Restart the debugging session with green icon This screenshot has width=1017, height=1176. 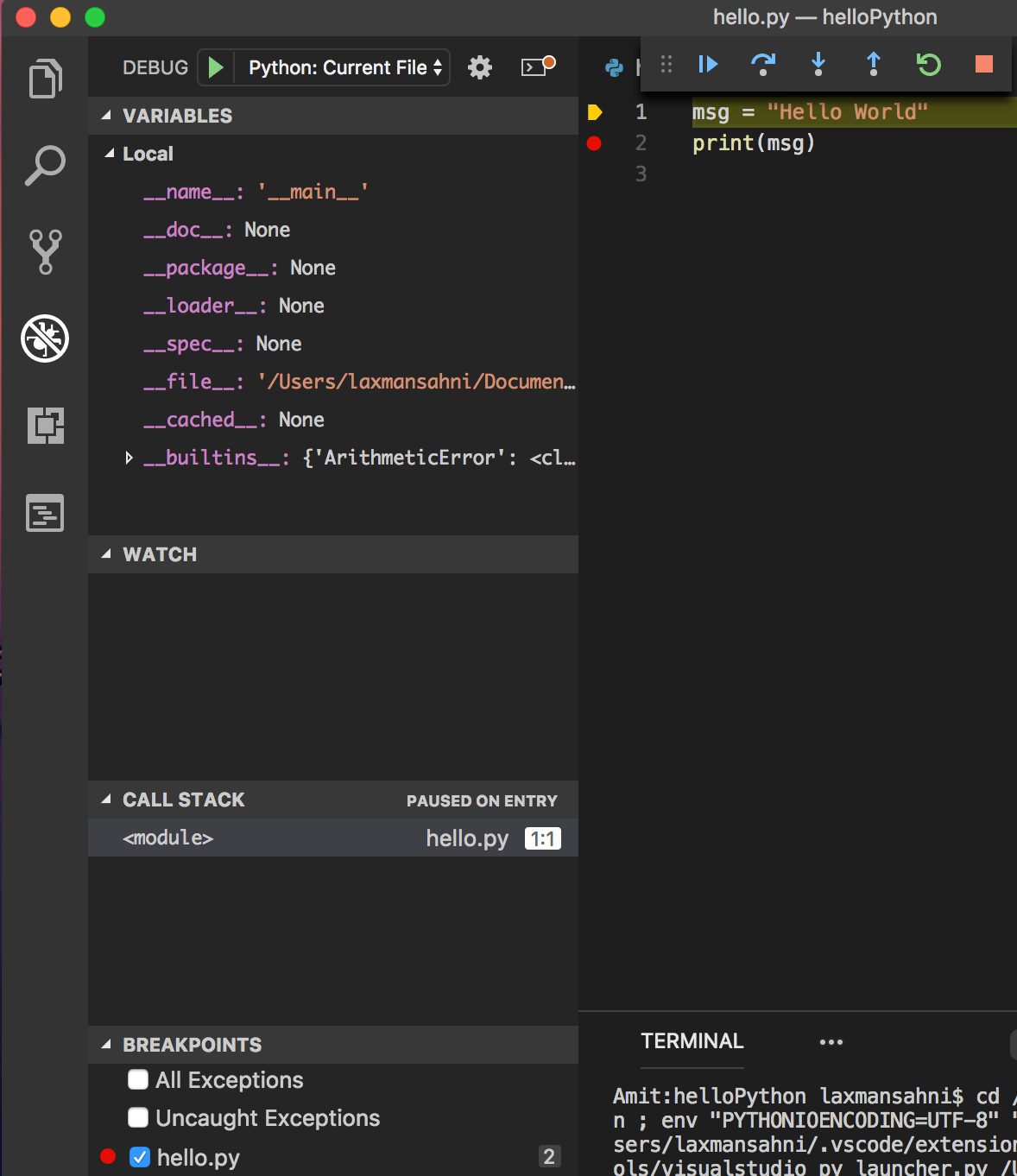coord(929,64)
